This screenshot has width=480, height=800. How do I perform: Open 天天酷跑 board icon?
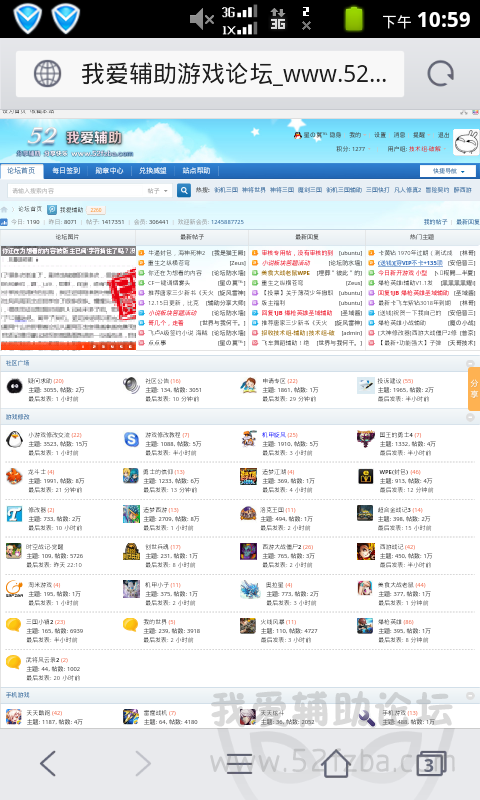tap(14, 716)
